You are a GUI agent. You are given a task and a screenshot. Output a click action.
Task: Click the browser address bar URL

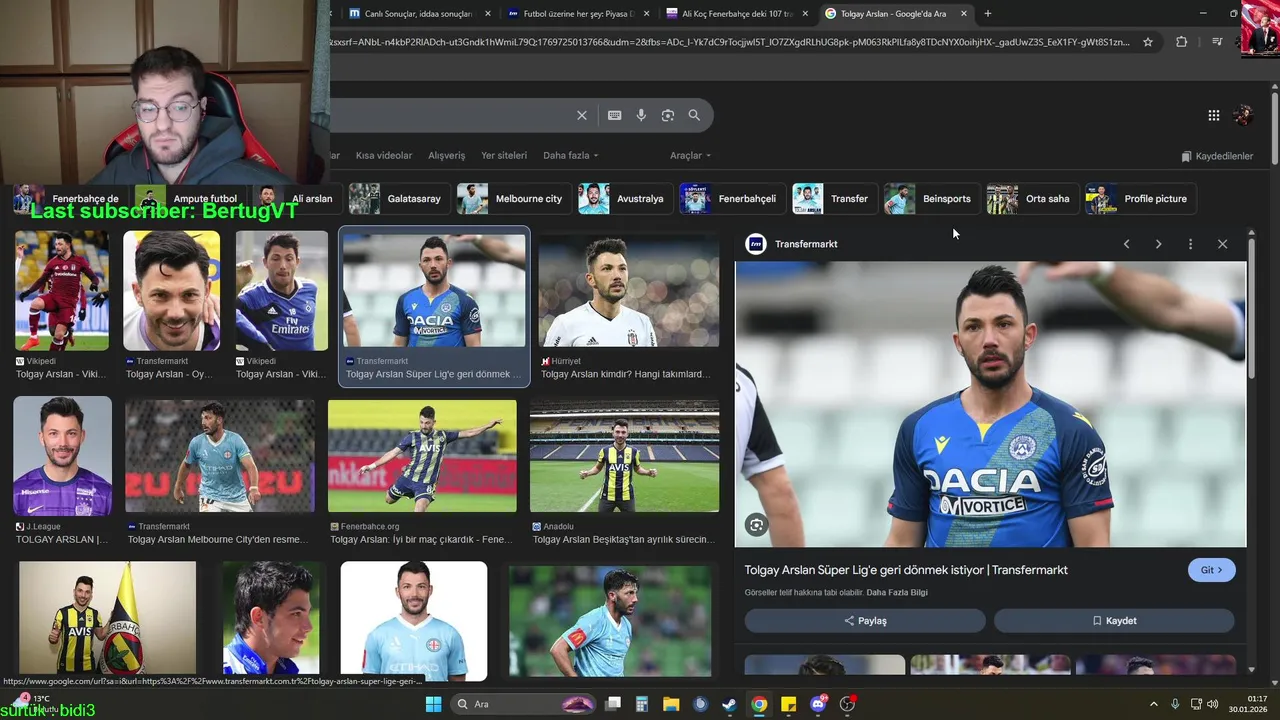pyautogui.click(x=730, y=42)
